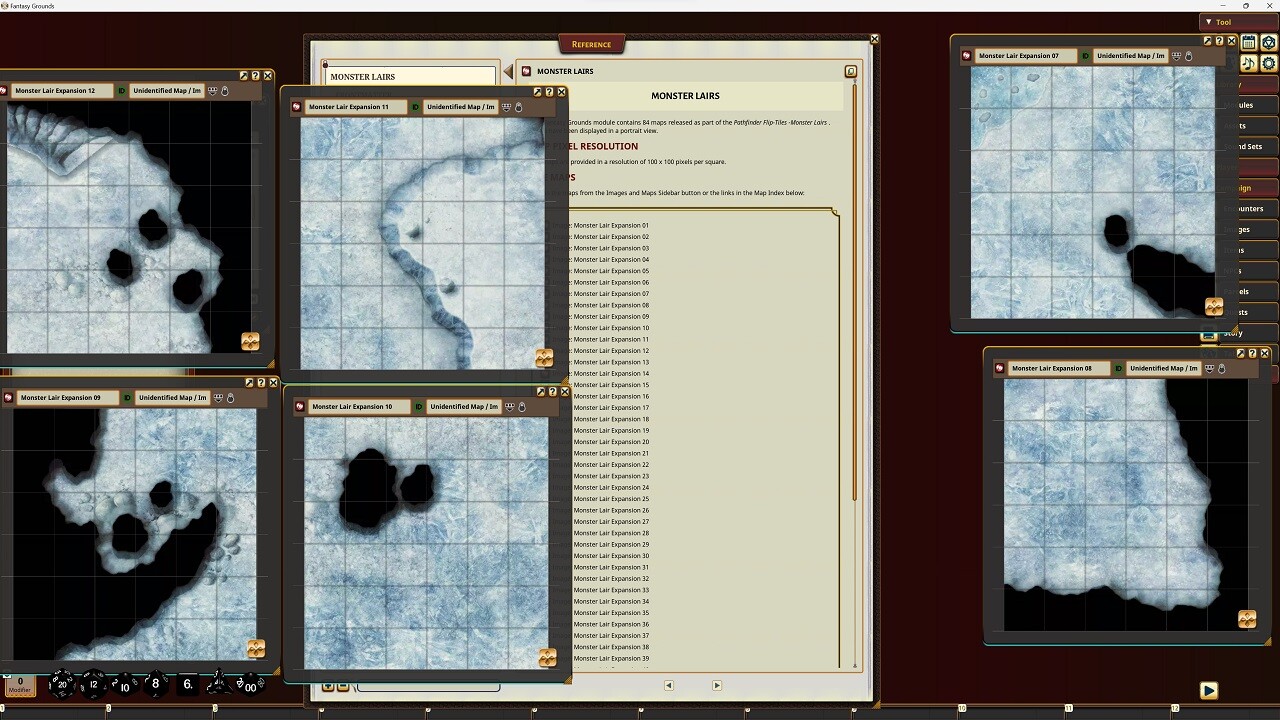Viewport: 1280px width, 720px height.
Task: Collapse reference index with left triangle arrow
Action: coord(508,71)
